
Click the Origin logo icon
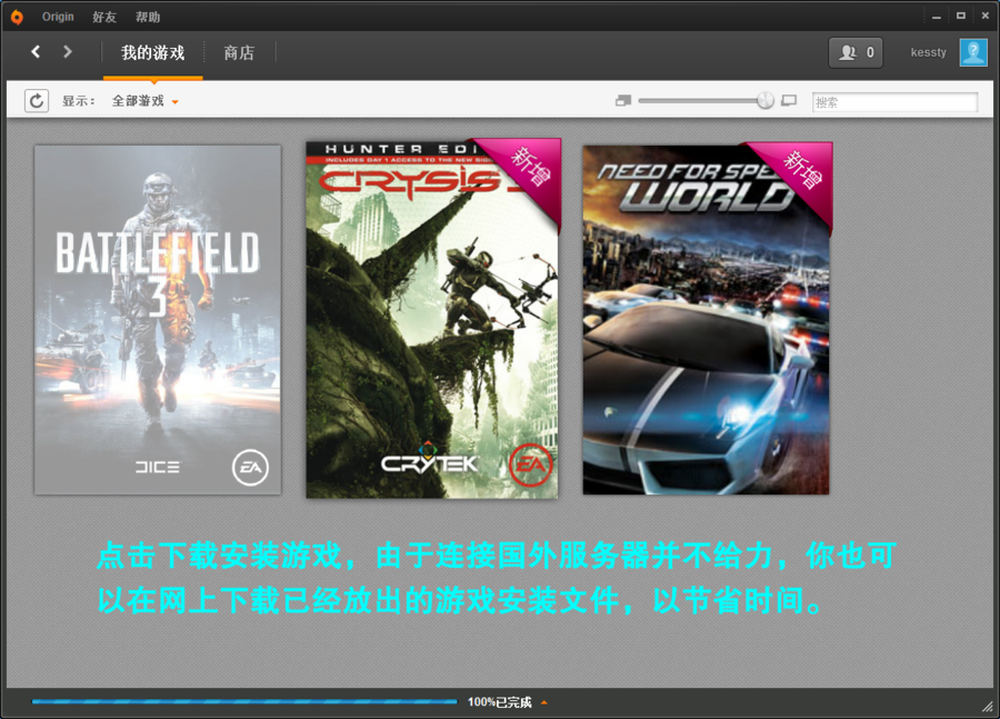point(17,17)
